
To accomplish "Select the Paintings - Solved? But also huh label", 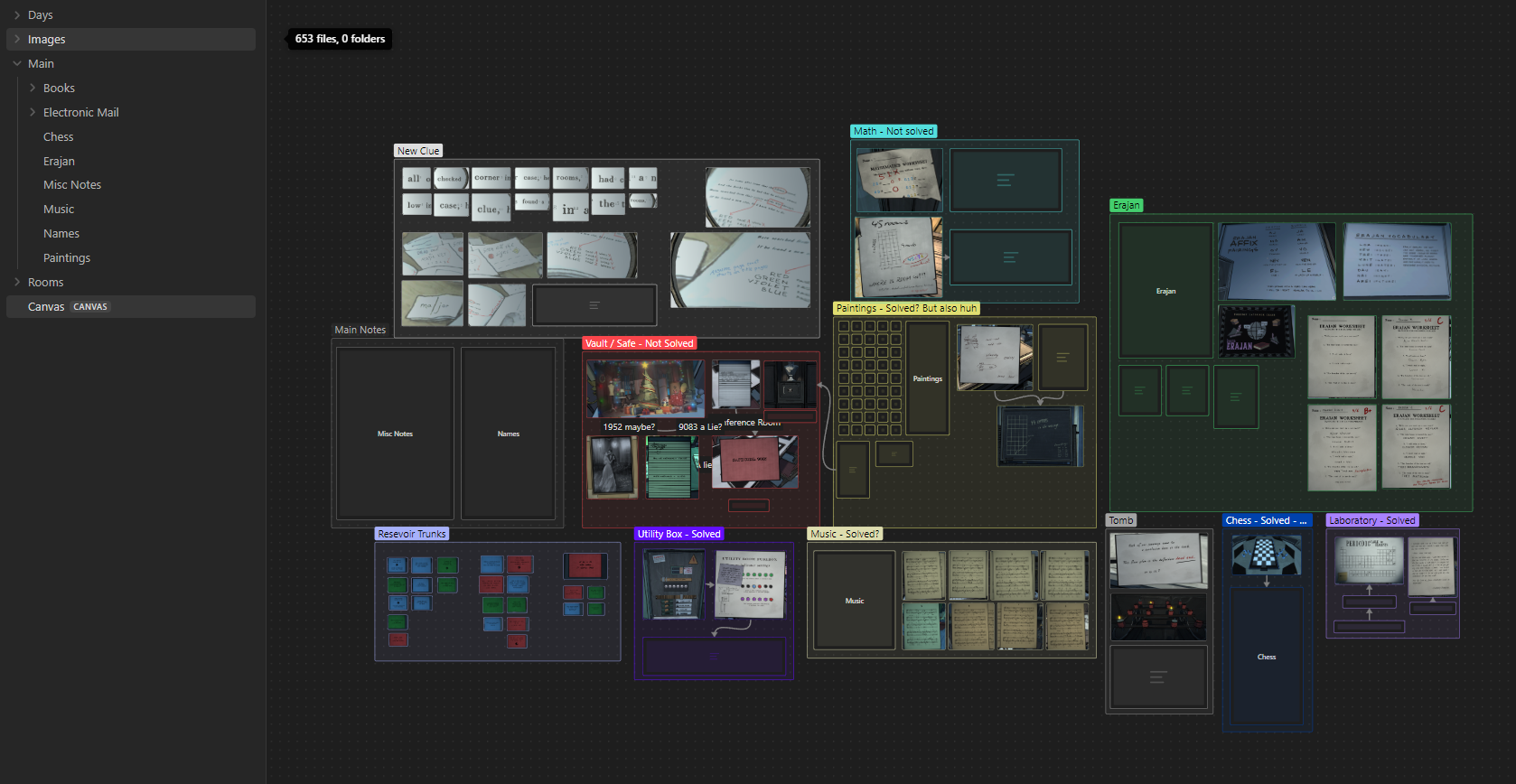I will 906,308.
